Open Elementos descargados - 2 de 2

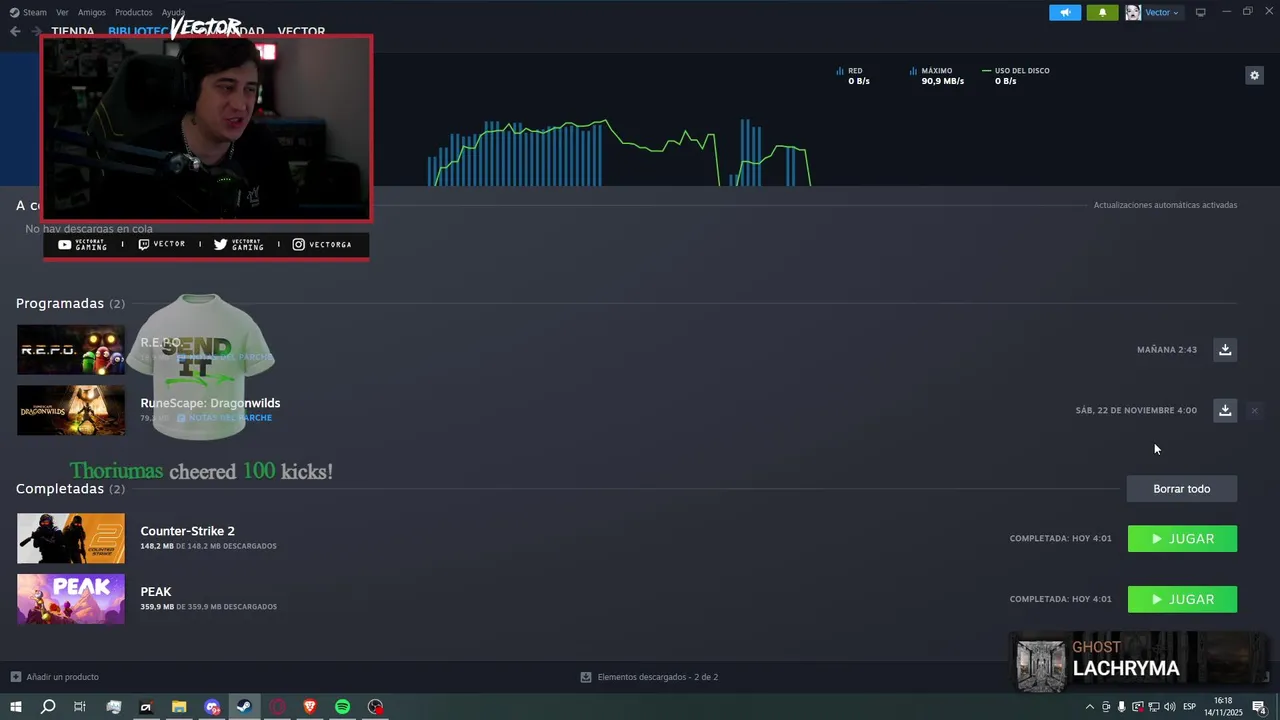pos(649,677)
